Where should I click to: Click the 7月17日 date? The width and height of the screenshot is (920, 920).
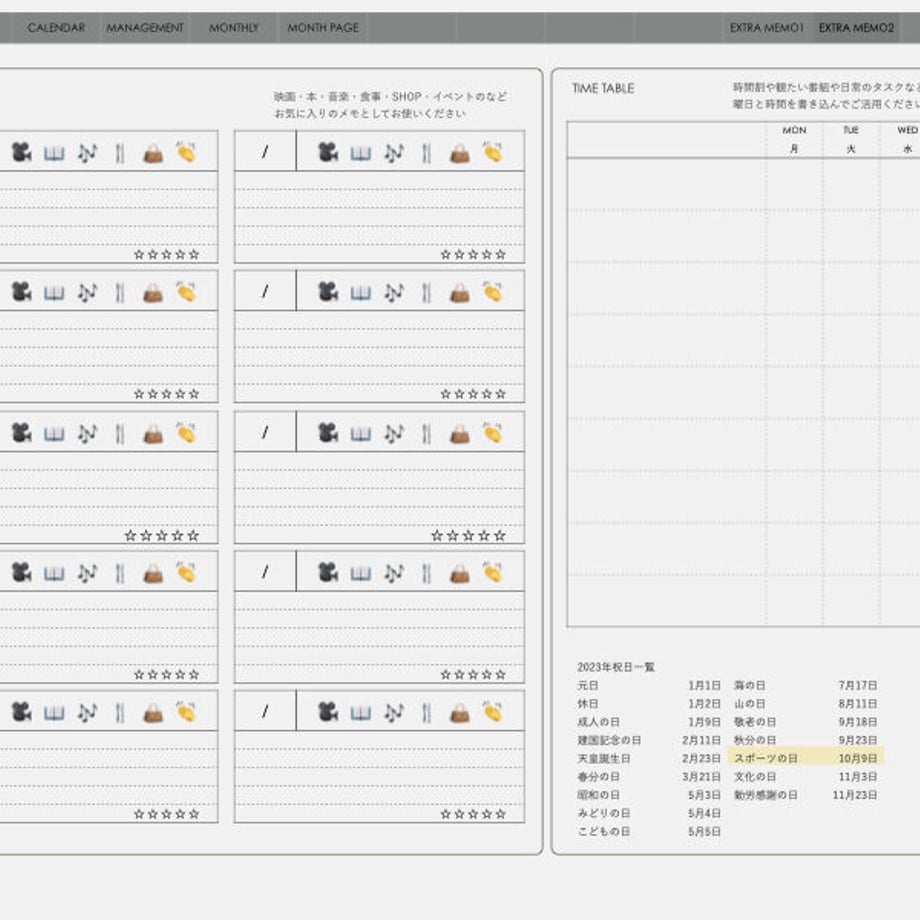(858, 685)
